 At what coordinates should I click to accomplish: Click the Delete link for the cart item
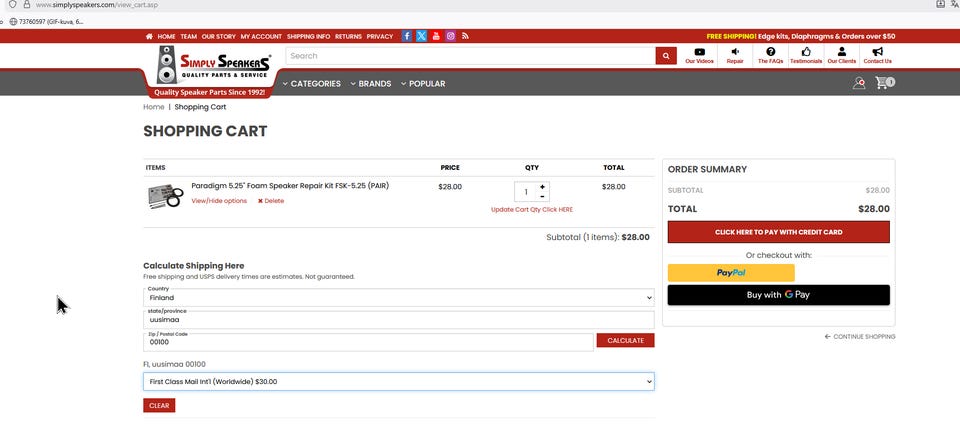tap(271, 201)
